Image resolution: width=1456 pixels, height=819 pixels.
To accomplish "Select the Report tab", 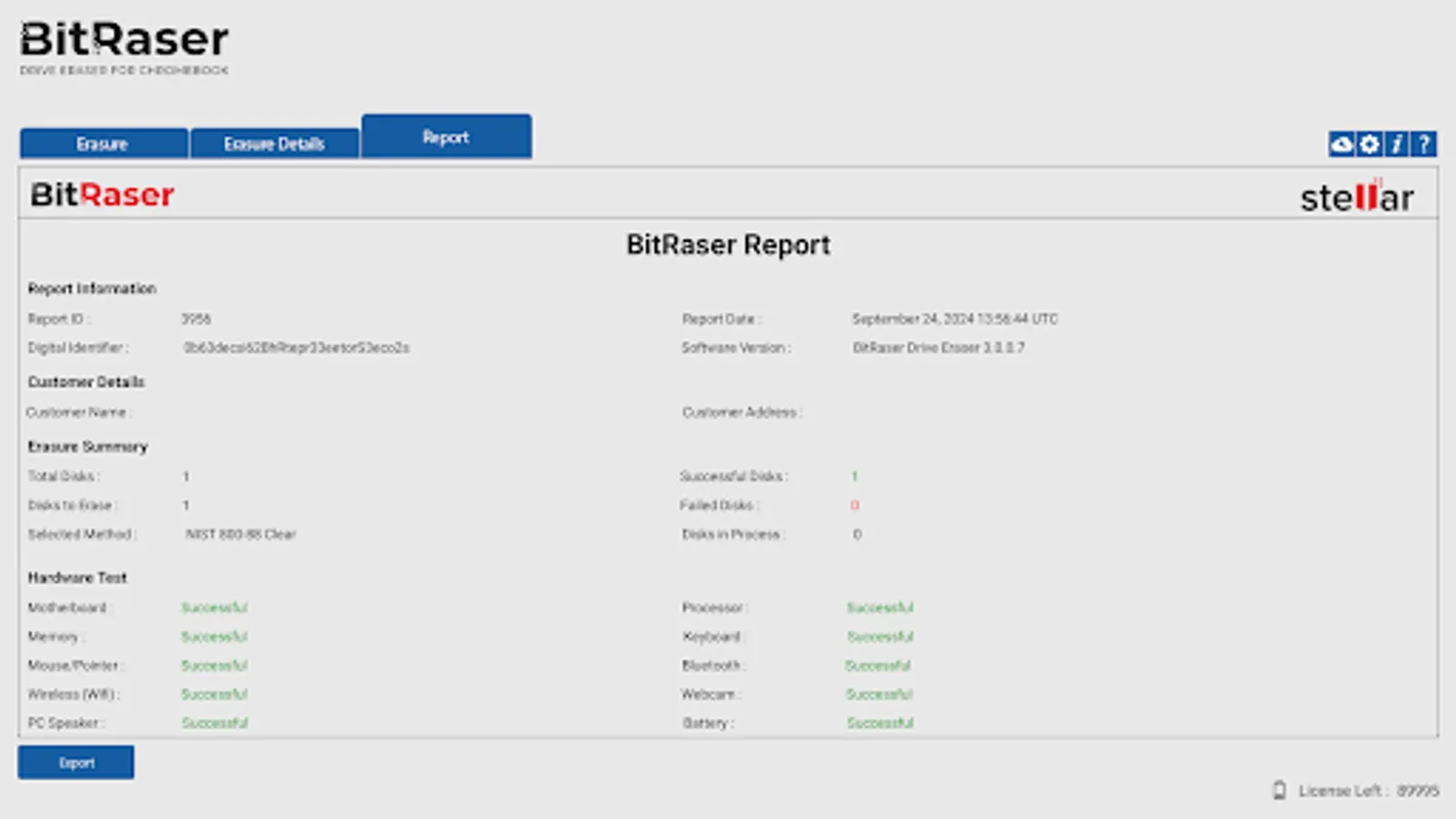I will [446, 136].
